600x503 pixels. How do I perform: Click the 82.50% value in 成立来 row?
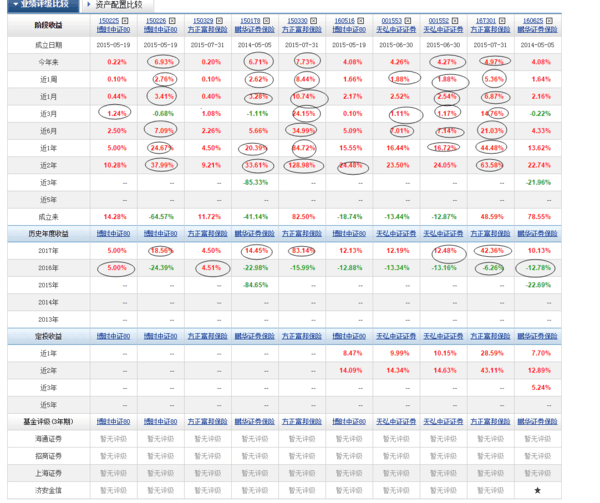(x=304, y=217)
